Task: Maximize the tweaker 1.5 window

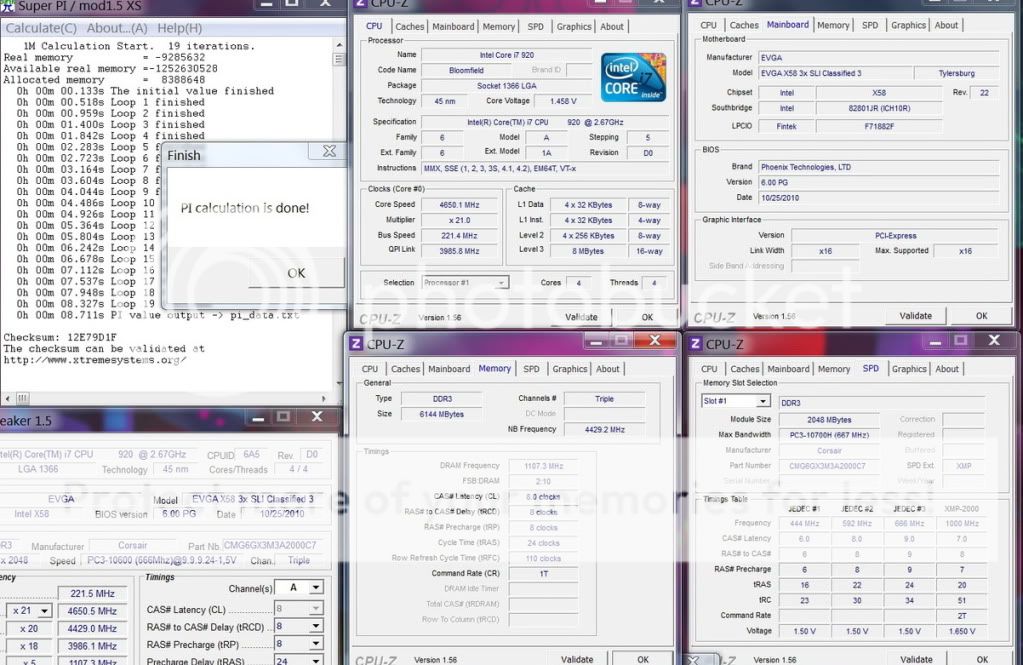Action: [283, 416]
